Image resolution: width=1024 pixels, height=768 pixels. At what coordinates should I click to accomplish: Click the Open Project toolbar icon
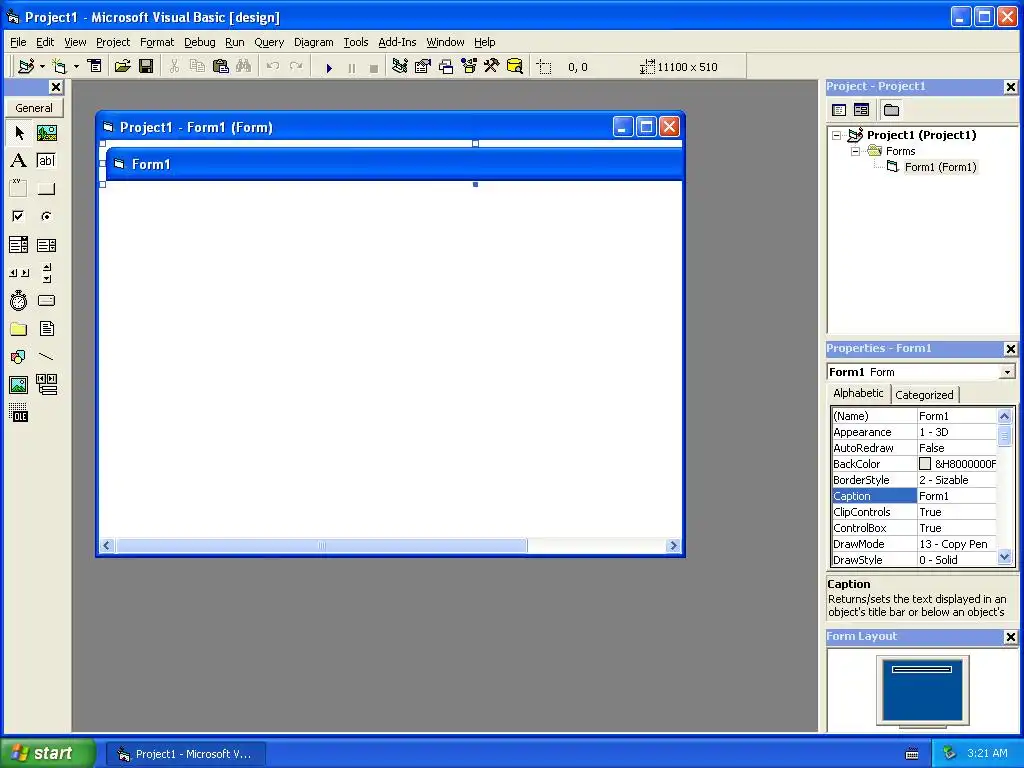123,67
